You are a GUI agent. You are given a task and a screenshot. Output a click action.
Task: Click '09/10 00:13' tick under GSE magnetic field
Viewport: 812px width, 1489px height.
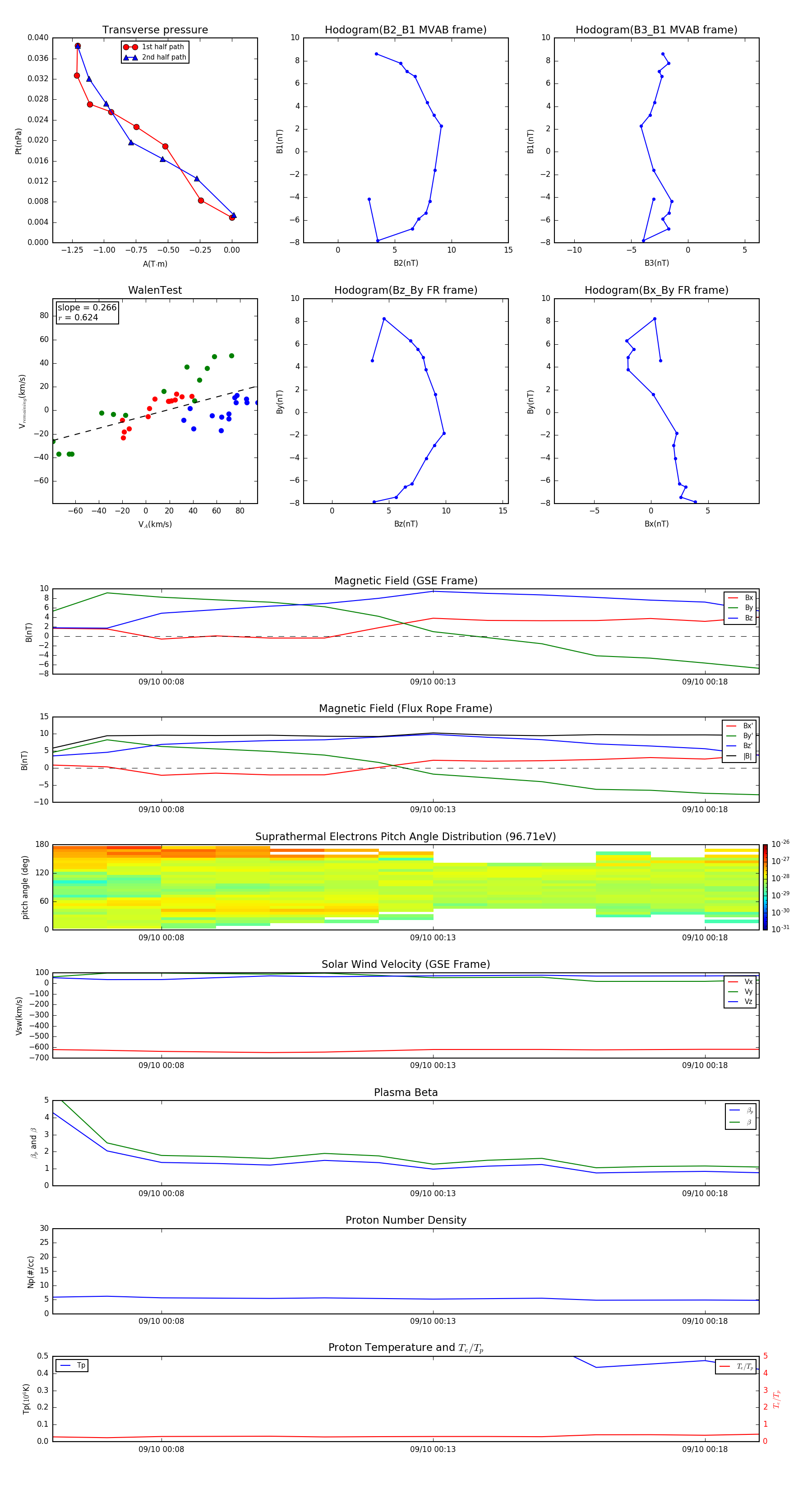pyautogui.click(x=433, y=681)
